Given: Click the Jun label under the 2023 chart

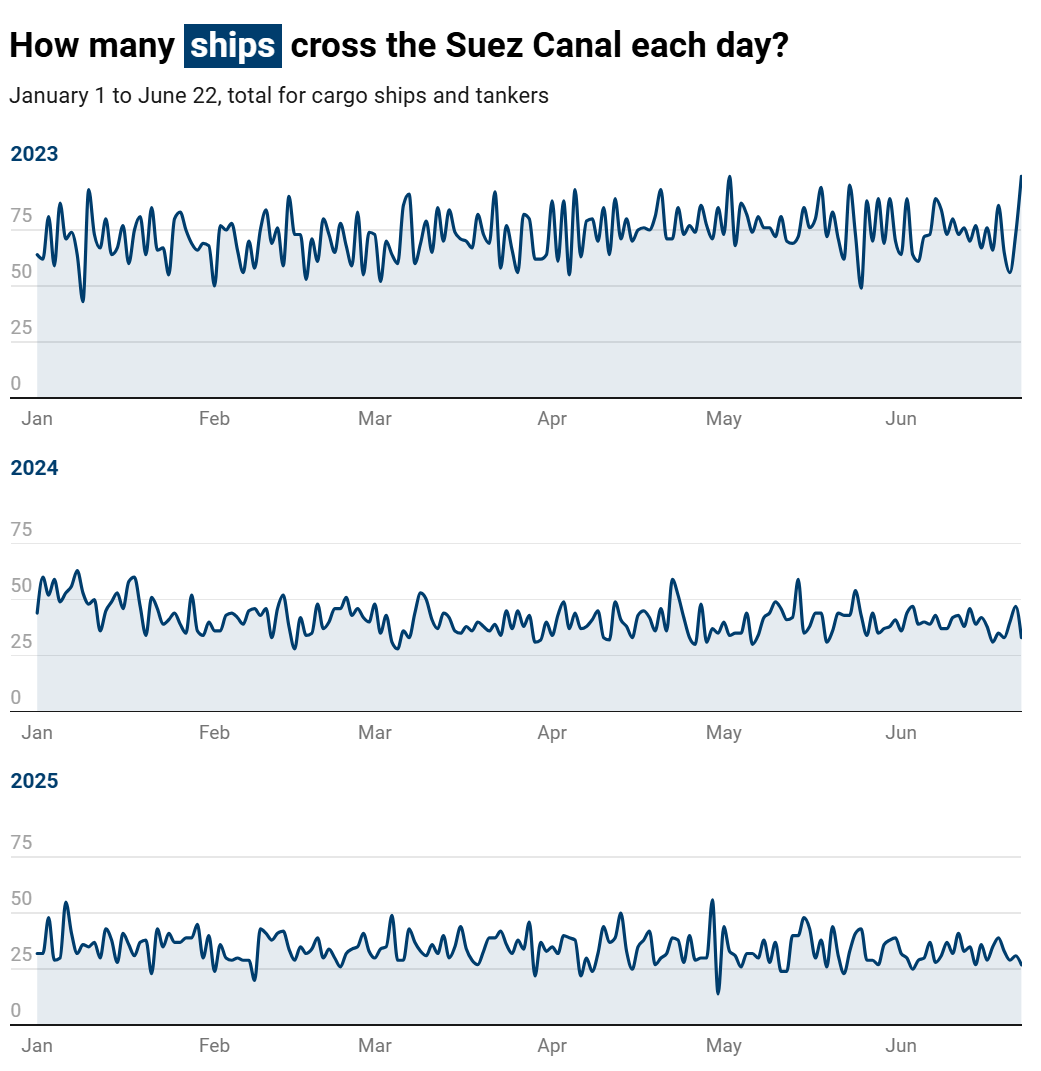Looking at the screenshot, I should (x=901, y=419).
